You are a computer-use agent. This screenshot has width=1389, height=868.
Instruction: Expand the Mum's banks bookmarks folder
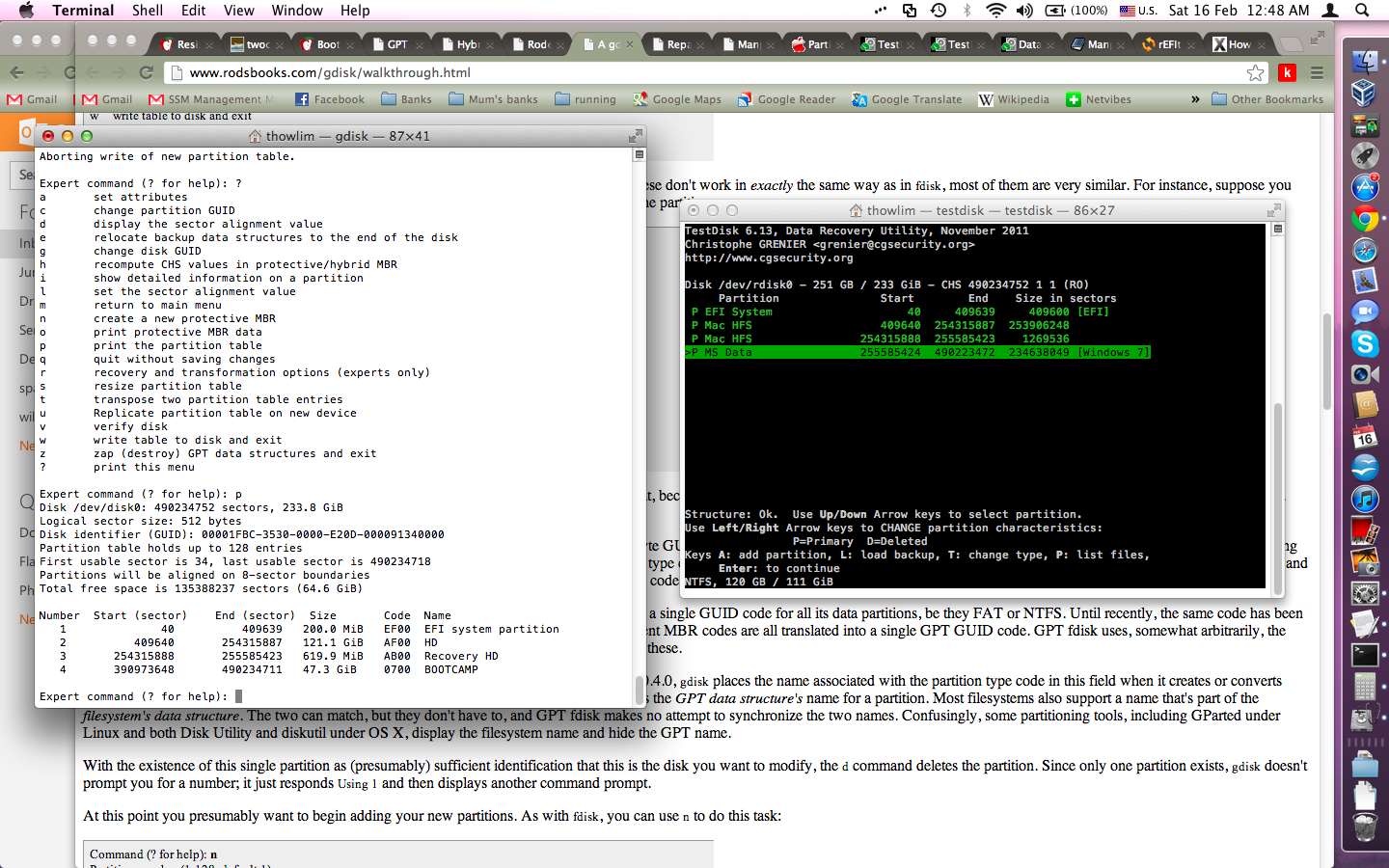click(x=493, y=99)
